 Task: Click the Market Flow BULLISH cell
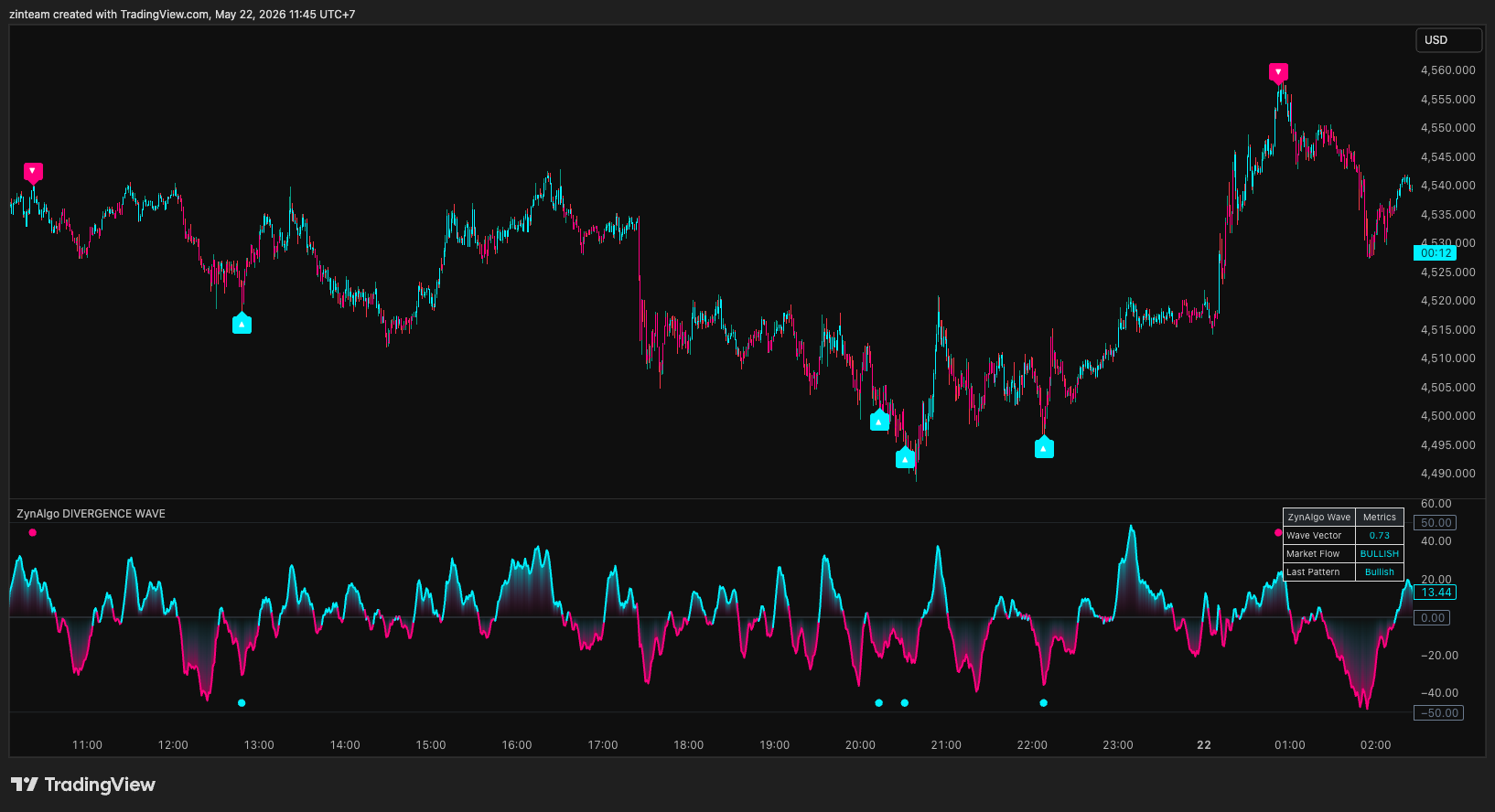1380,554
